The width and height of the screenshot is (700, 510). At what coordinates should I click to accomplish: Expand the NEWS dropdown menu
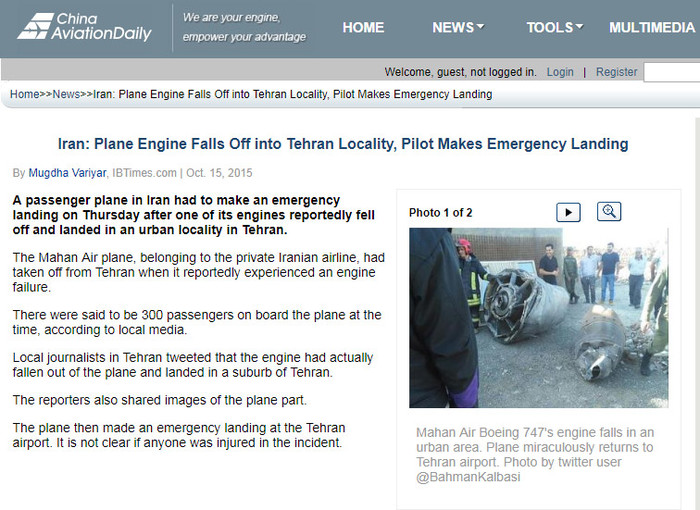click(458, 28)
